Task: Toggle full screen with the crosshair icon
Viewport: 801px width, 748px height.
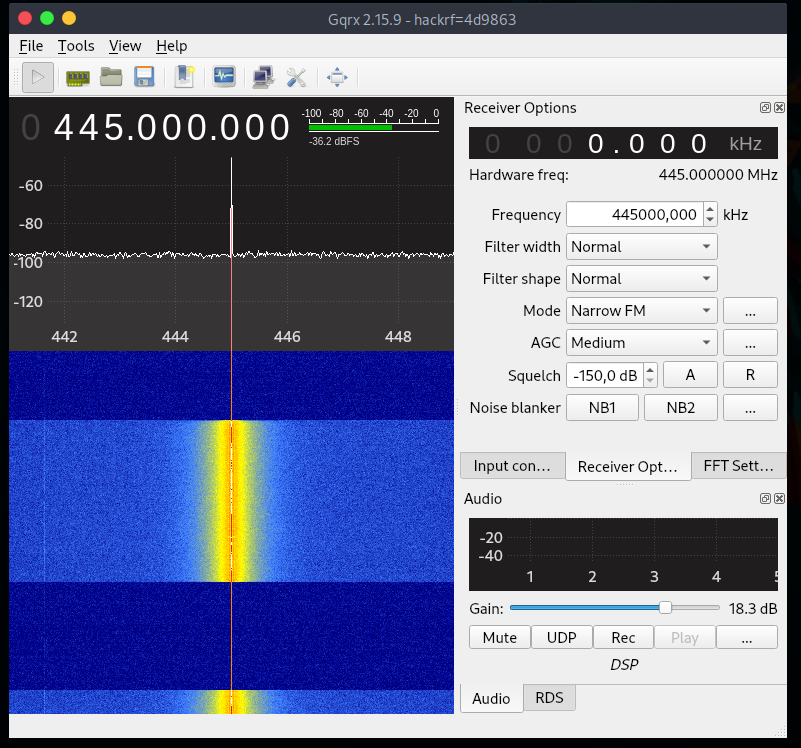Action: 336,77
